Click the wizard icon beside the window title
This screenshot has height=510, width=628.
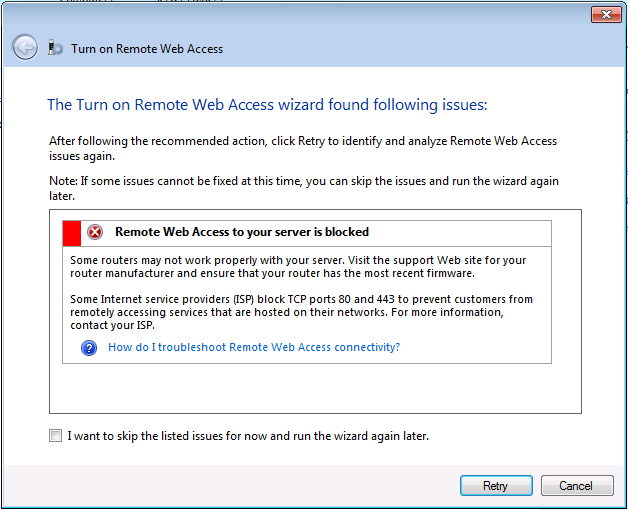56,48
